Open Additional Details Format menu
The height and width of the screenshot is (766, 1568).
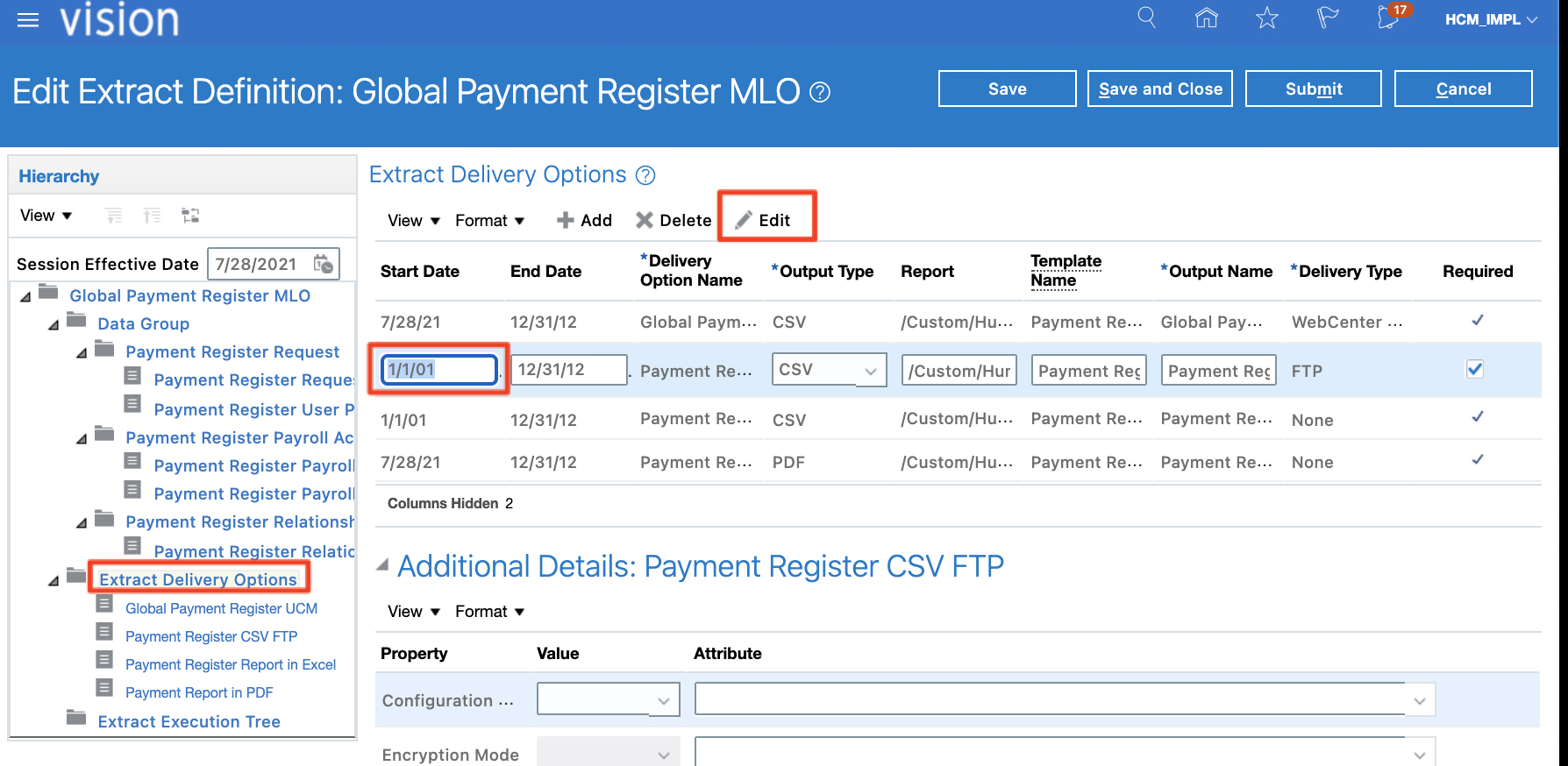pyautogui.click(x=489, y=612)
